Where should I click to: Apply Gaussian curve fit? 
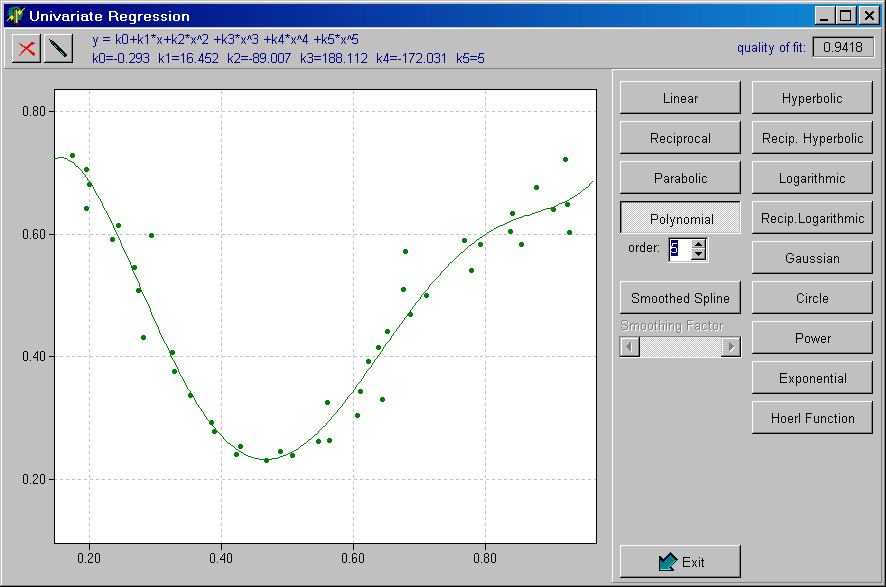[x=812, y=258]
